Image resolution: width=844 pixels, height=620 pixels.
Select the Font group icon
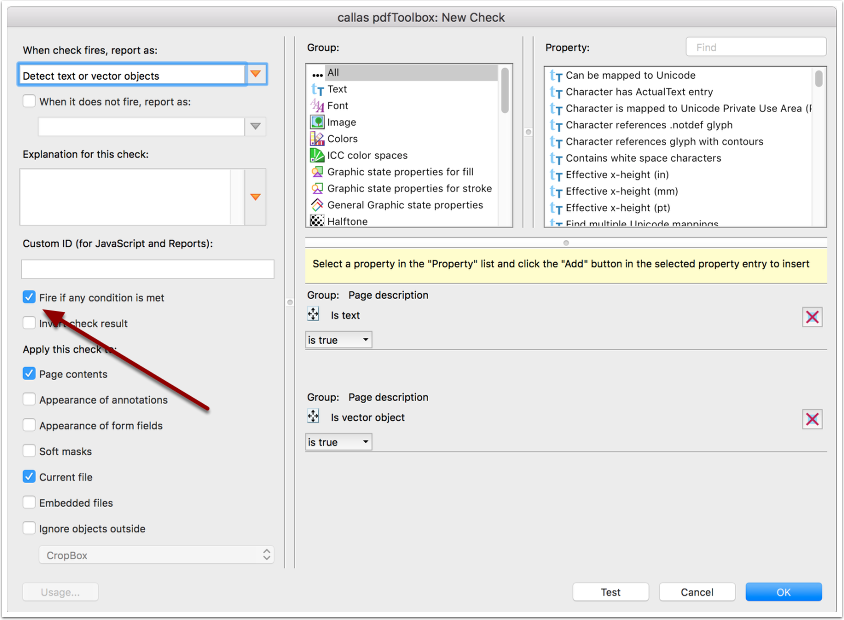tap(318, 105)
